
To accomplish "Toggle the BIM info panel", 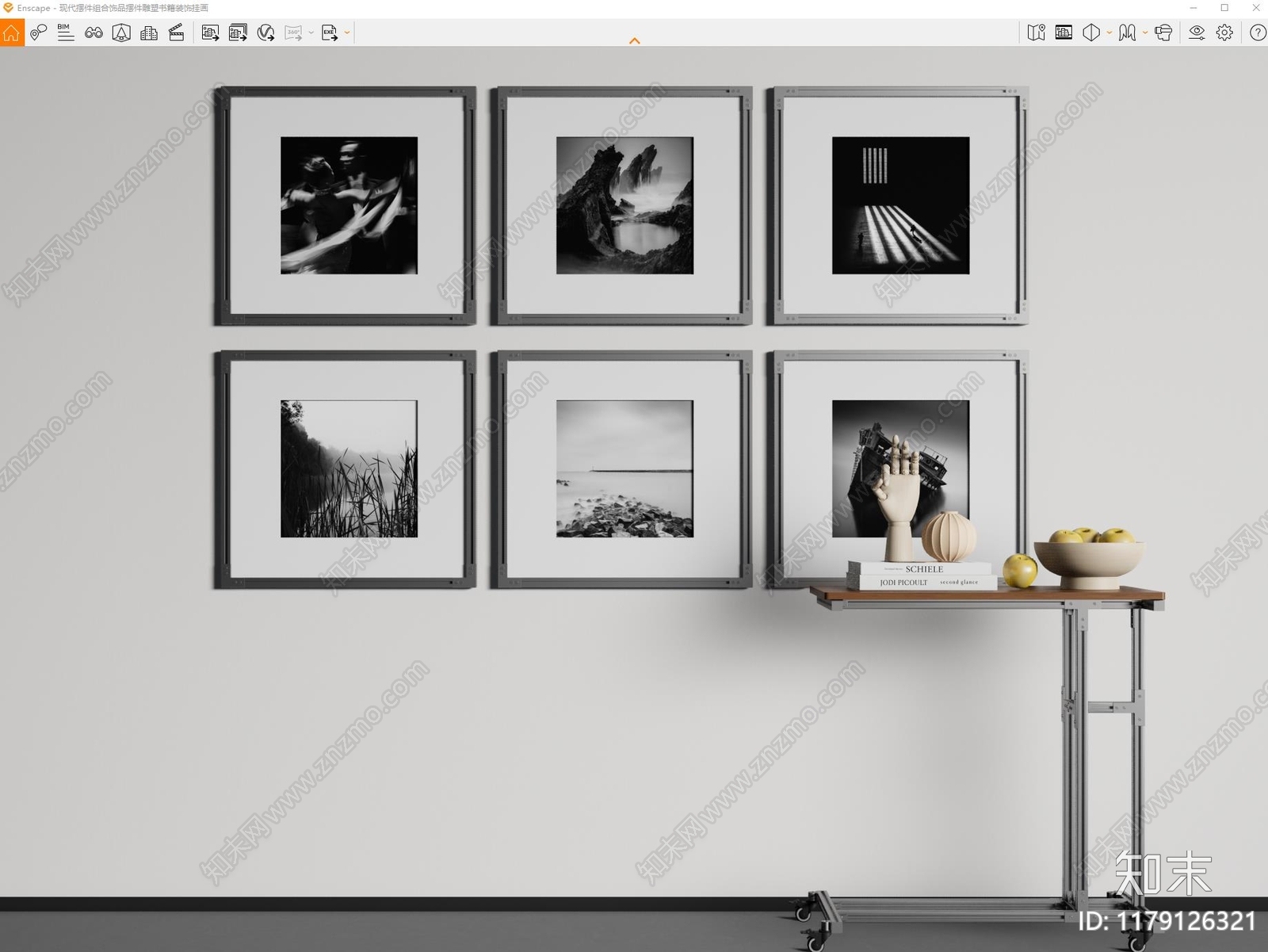I will point(66,32).
